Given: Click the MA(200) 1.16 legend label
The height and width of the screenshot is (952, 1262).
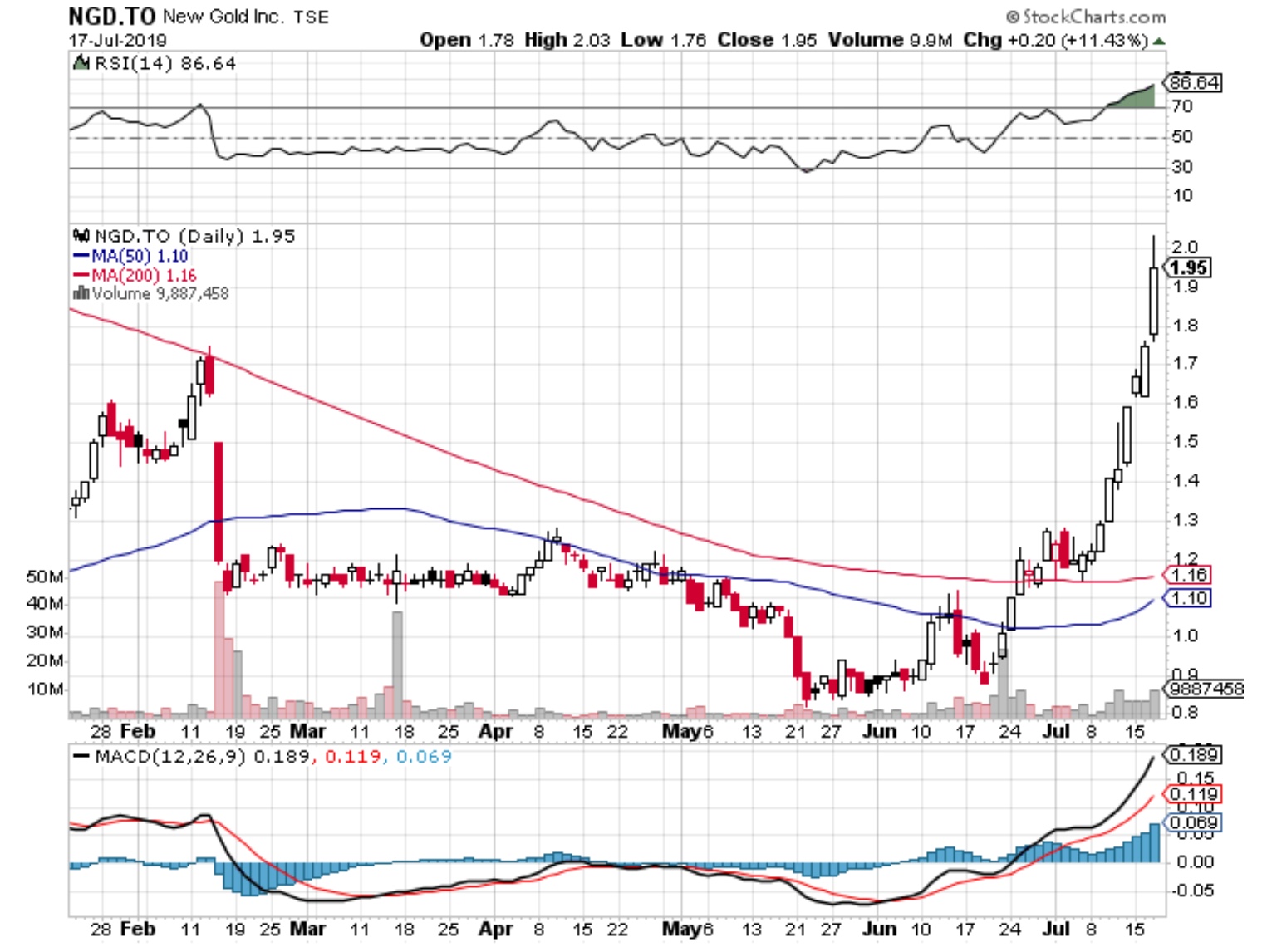Looking at the screenshot, I should (x=144, y=275).
